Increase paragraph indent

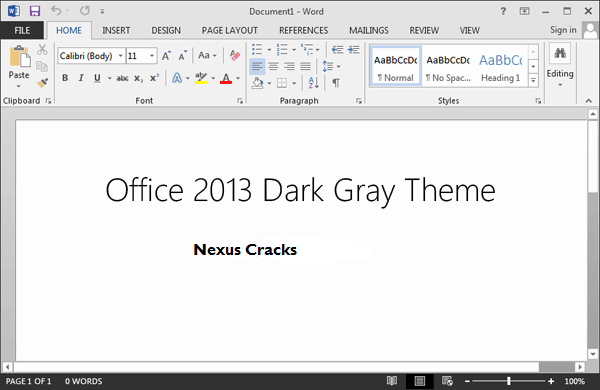tap(354, 49)
